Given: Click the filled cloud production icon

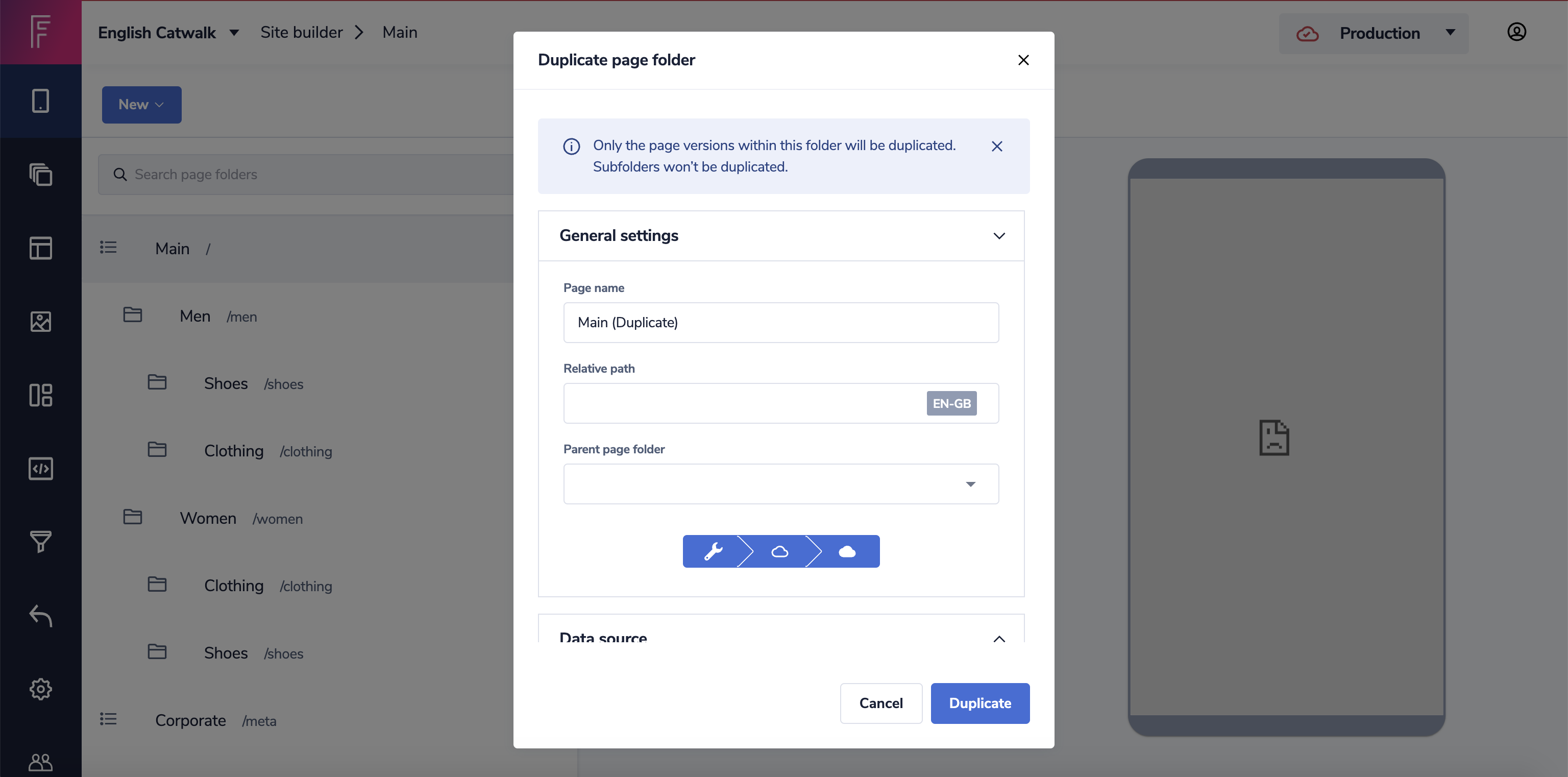Looking at the screenshot, I should point(847,551).
